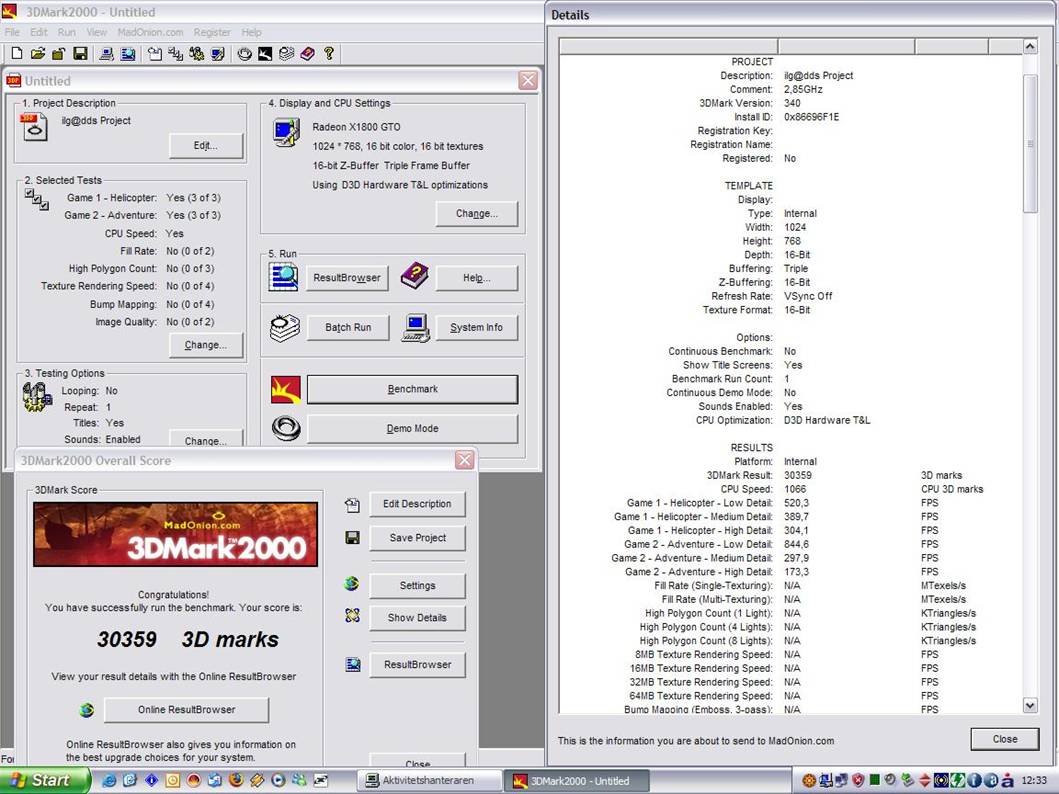Click the Save Project button
Image resolution: width=1059 pixels, height=794 pixels.
417,538
